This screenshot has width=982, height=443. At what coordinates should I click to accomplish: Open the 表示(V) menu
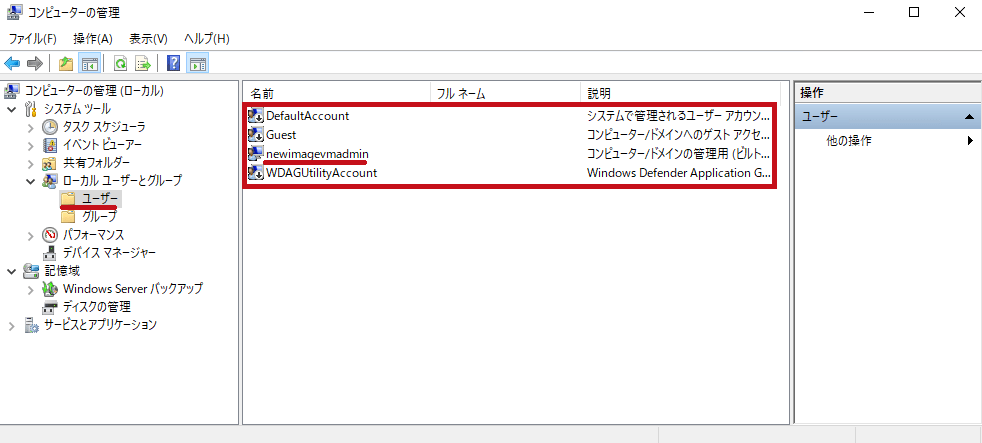point(148,38)
